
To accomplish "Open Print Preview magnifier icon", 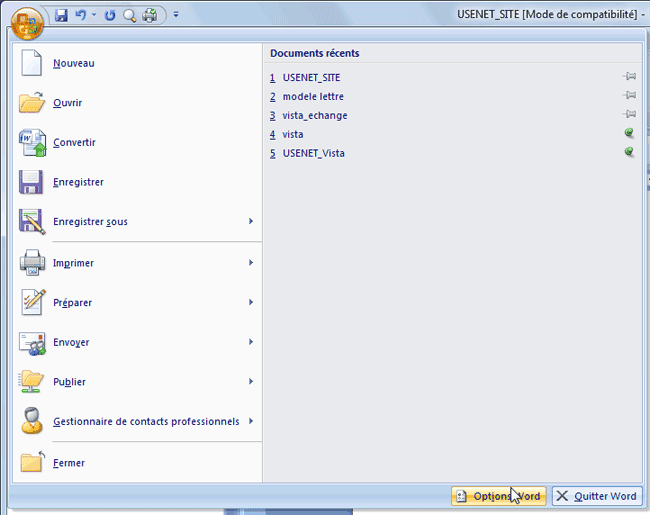I will coord(129,15).
